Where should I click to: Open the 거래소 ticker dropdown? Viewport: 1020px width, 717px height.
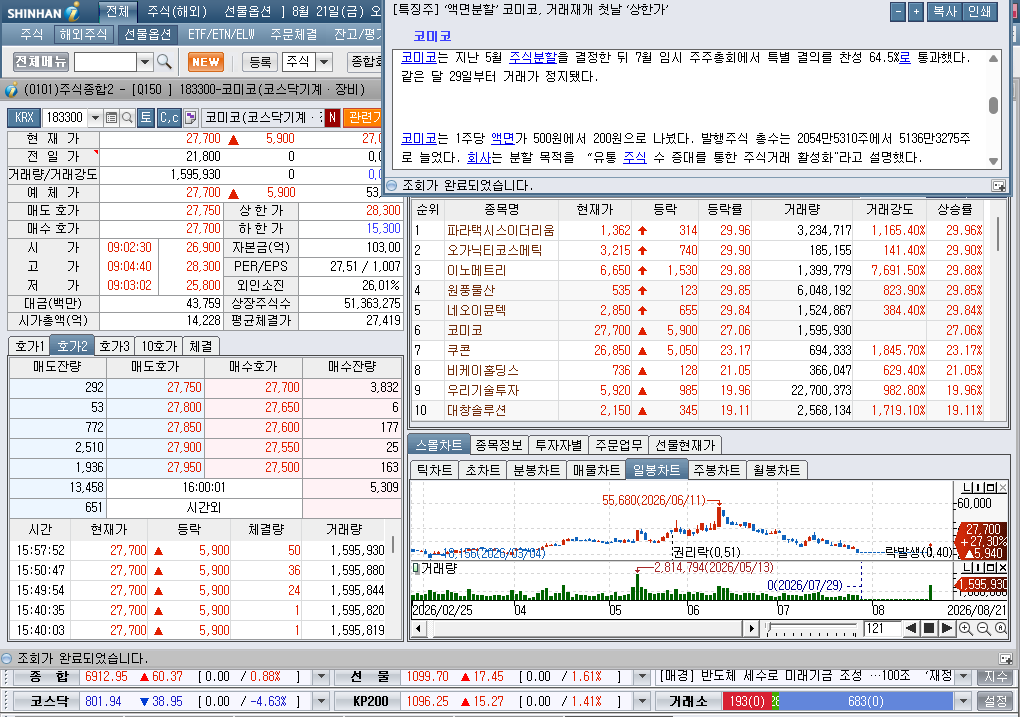point(963,701)
